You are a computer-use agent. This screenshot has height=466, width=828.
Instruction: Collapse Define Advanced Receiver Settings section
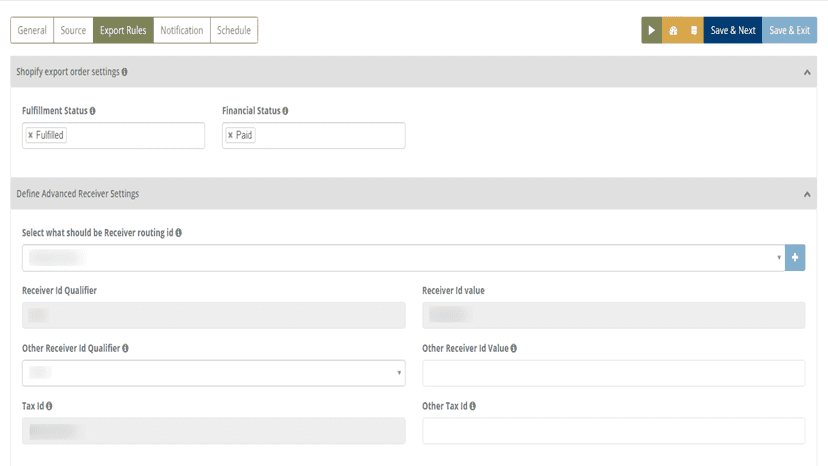pyautogui.click(x=807, y=194)
